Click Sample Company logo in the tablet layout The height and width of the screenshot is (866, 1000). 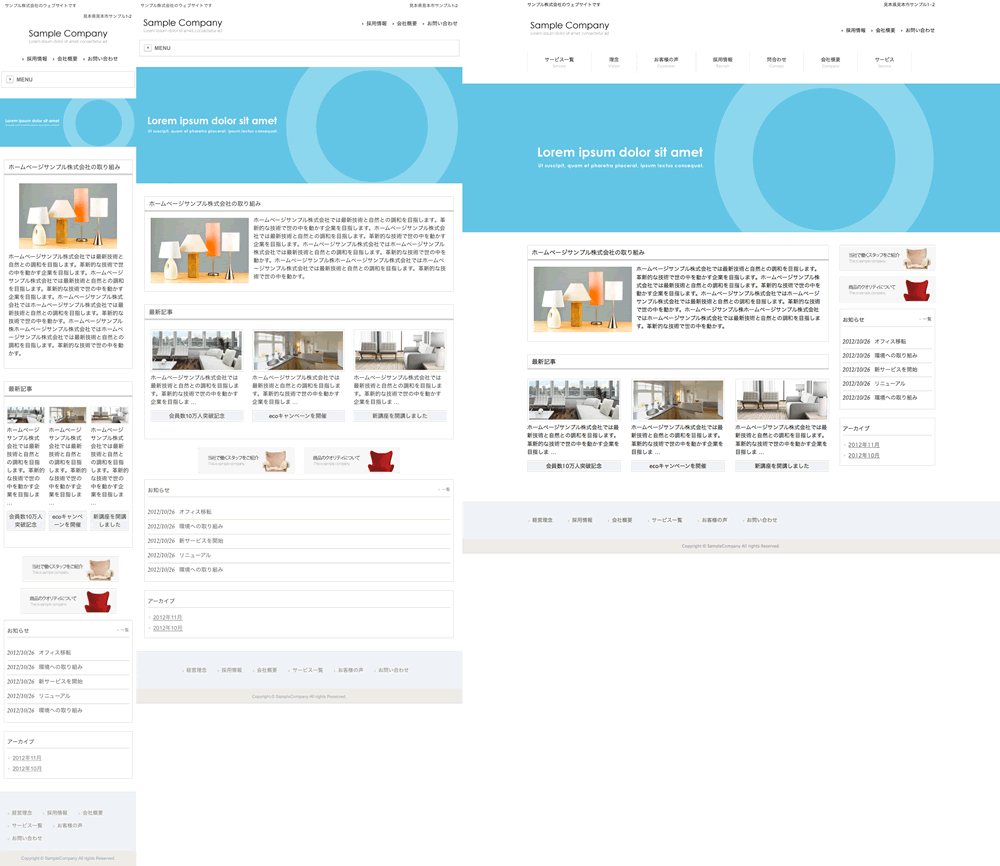point(182,24)
